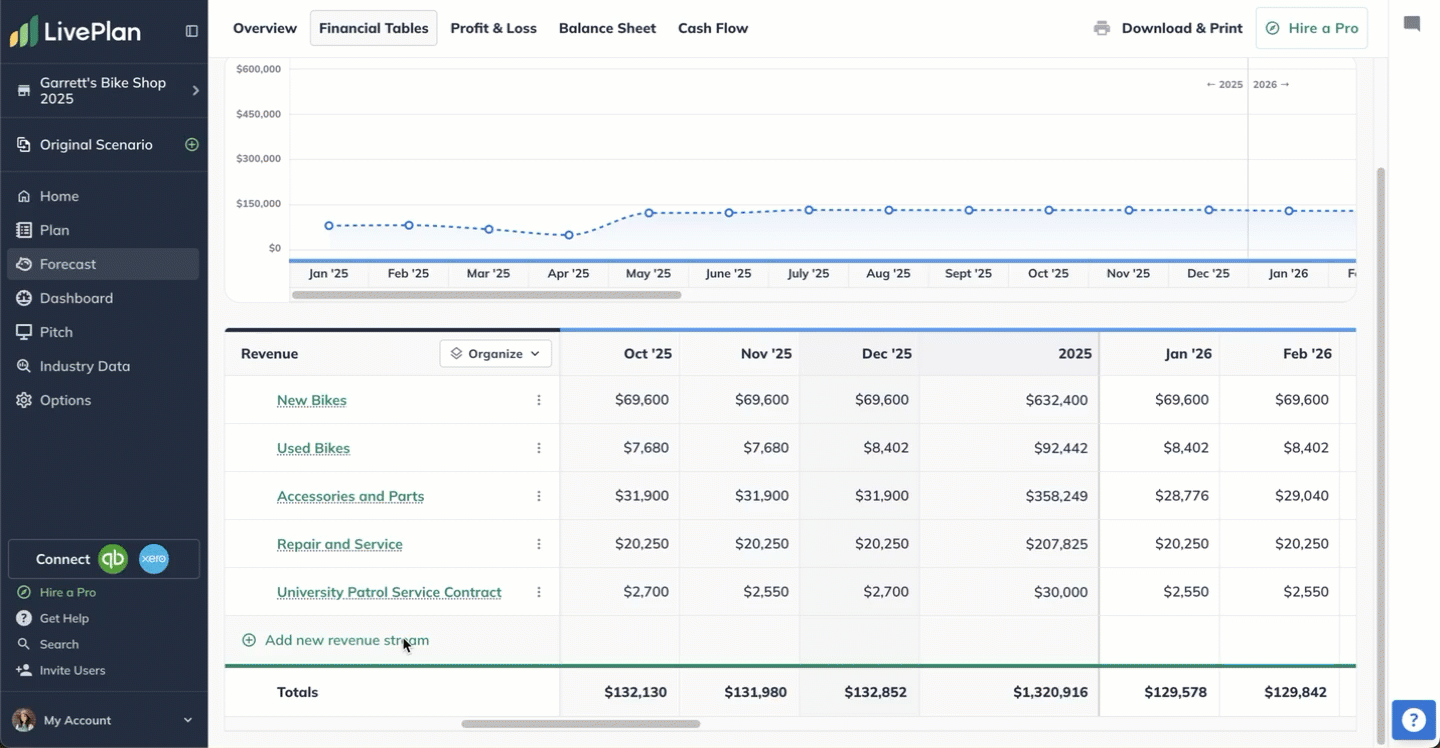This screenshot has height=748, width=1440.
Task: Add a new scenario with plus icon
Action: click(192, 145)
